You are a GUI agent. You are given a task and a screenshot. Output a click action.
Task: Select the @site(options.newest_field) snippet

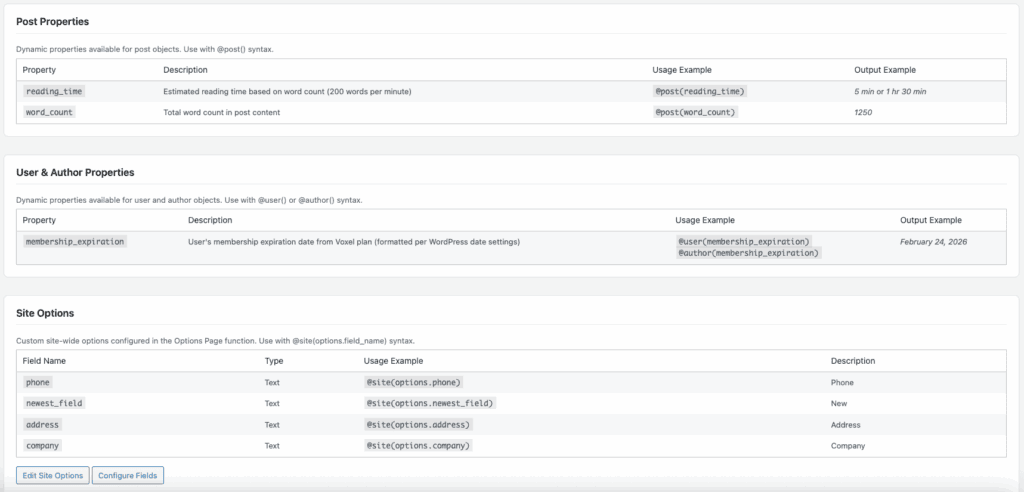431,403
